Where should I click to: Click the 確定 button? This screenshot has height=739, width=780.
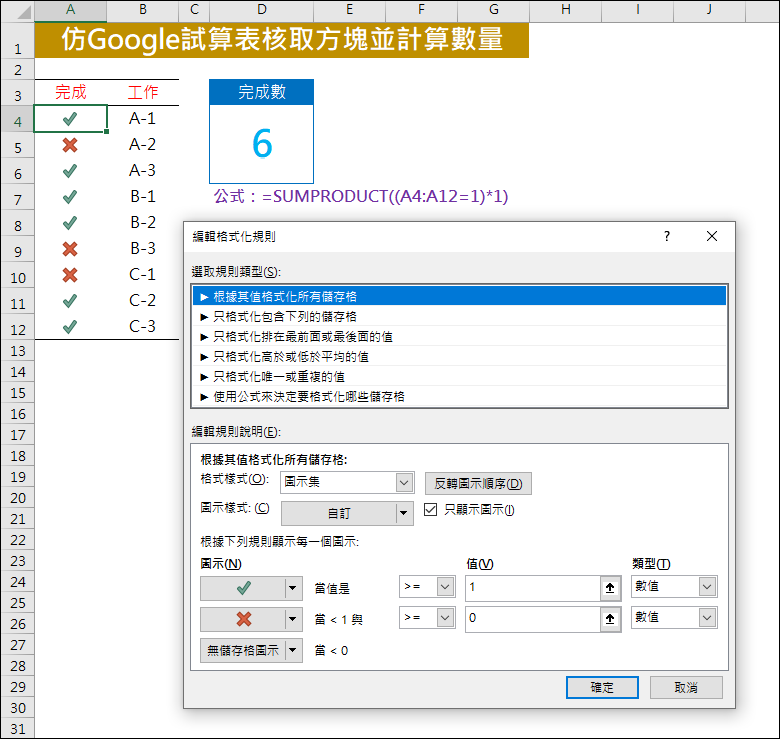602,687
